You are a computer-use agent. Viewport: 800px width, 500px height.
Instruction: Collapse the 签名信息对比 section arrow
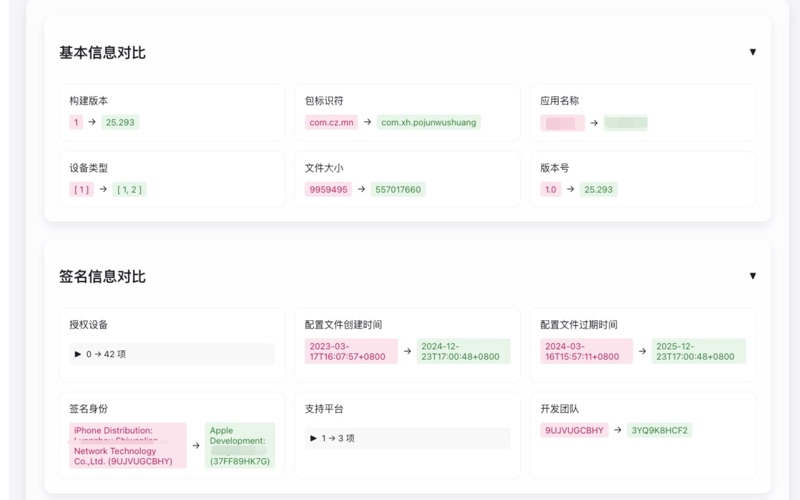pyautogui.click(x=753, y=276)
